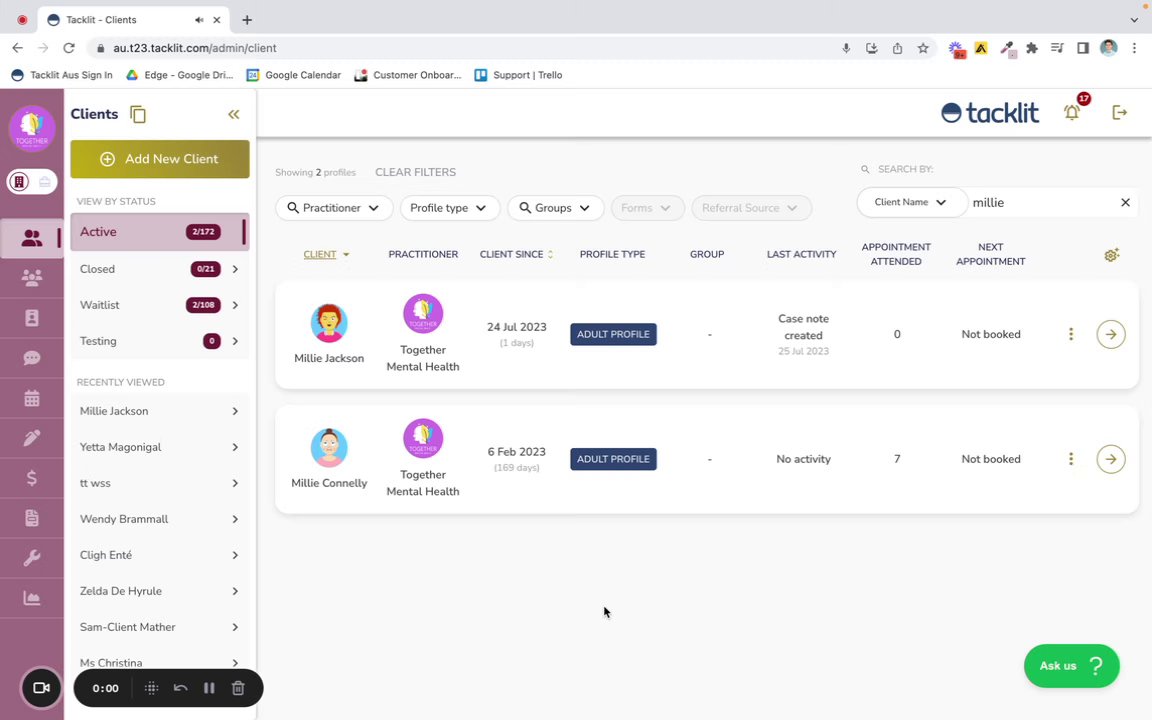This screenshot has width=1152, height=720.
Task: Open the Profile type filter dropdown
Action: point(450,208)
